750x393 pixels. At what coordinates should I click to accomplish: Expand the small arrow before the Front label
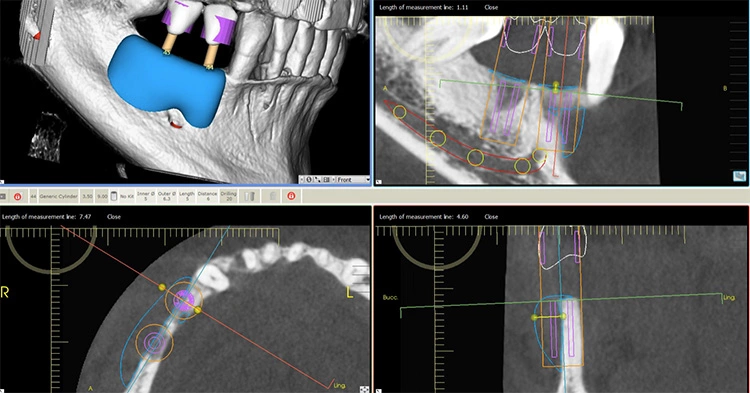tap(333, 179)
